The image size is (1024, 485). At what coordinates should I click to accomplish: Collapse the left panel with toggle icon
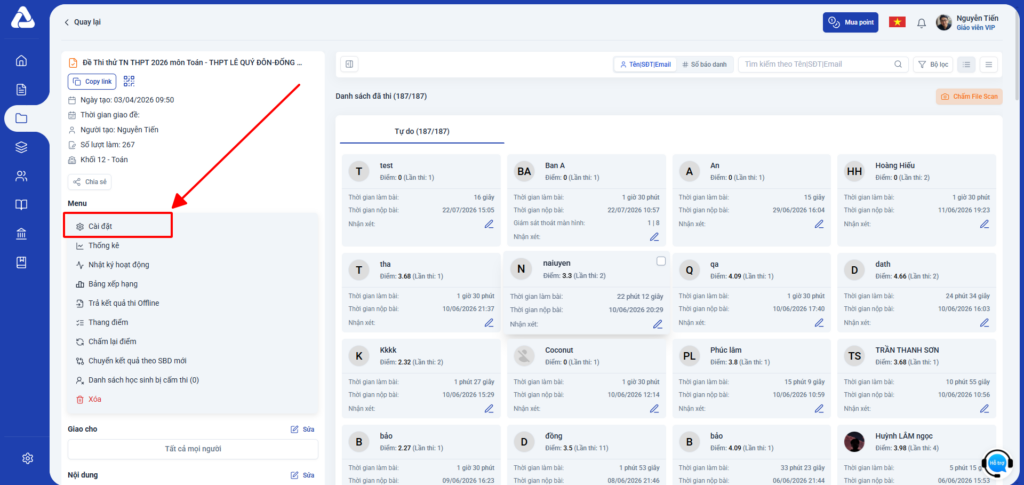click(349, 64)
